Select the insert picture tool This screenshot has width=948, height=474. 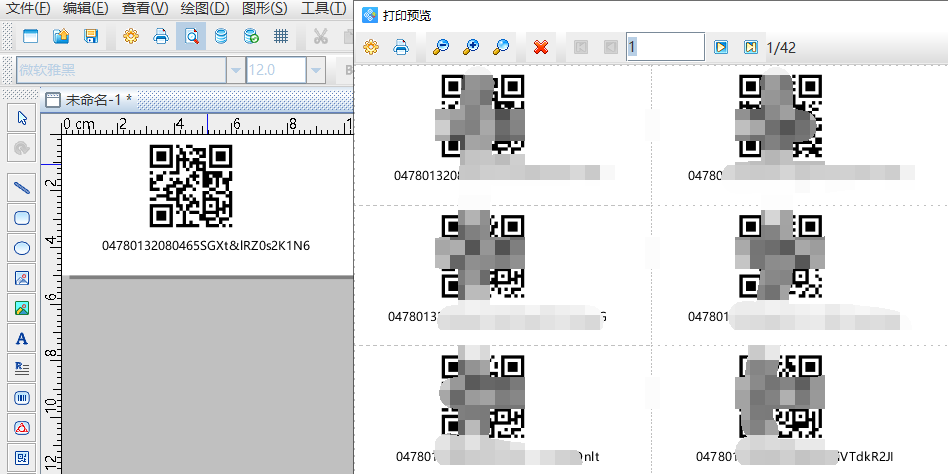coord(22,278)
